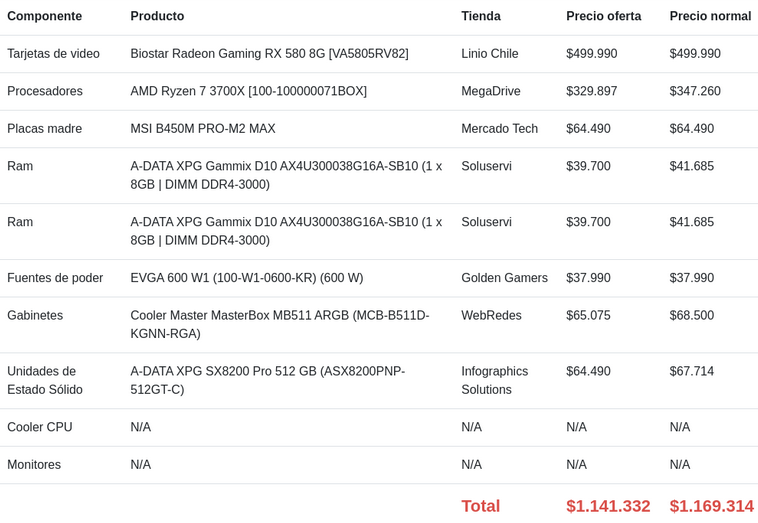Click the Tienda column header

[481, 16]
